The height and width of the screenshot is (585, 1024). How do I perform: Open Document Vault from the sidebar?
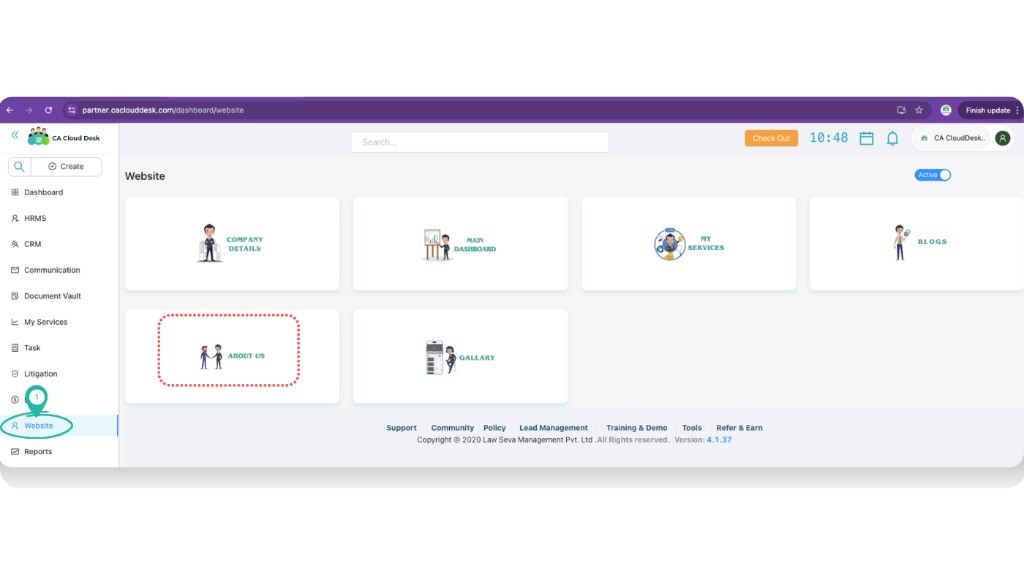15,295
